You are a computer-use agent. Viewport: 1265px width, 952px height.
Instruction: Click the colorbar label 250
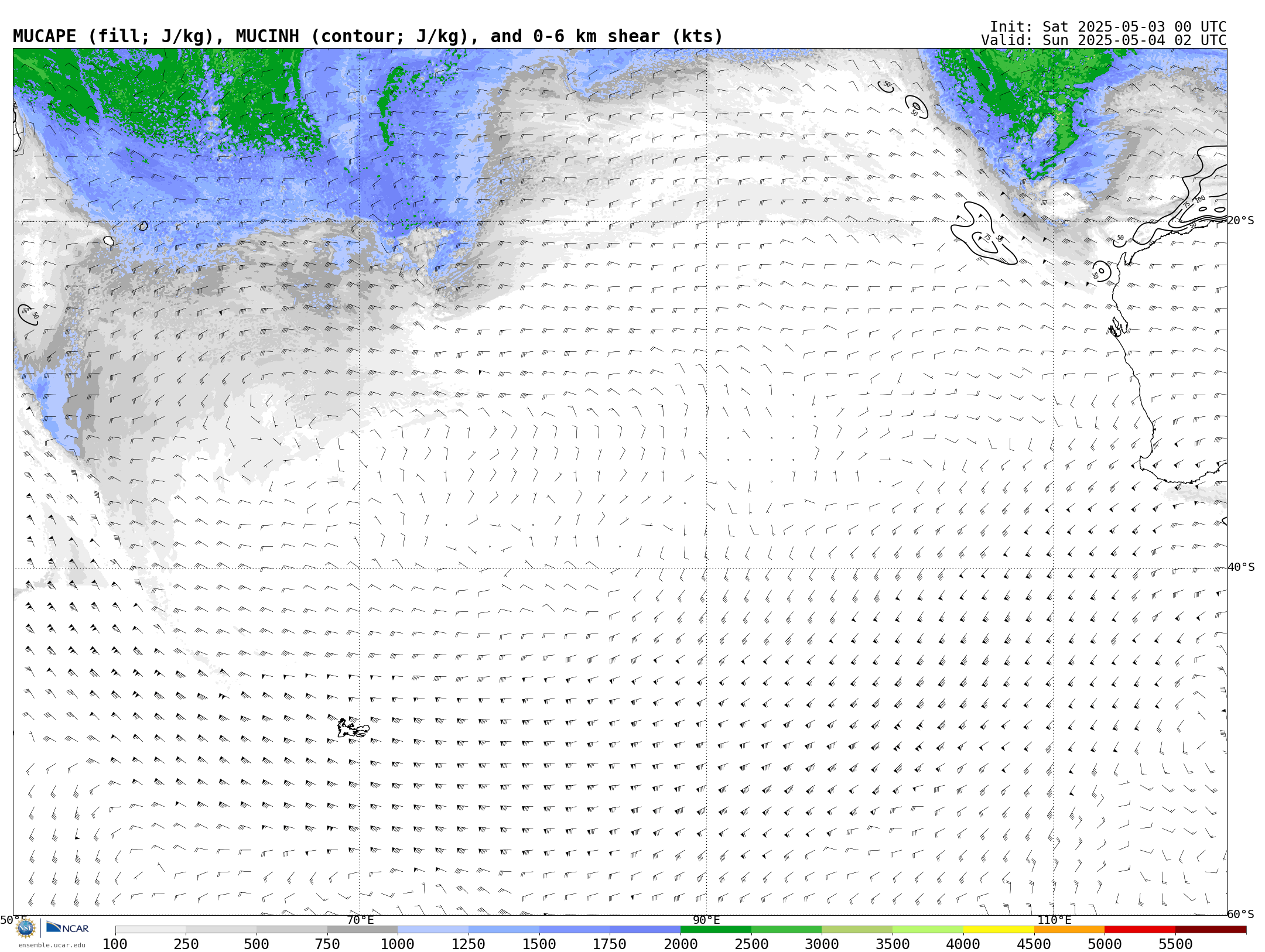point(186,944)
